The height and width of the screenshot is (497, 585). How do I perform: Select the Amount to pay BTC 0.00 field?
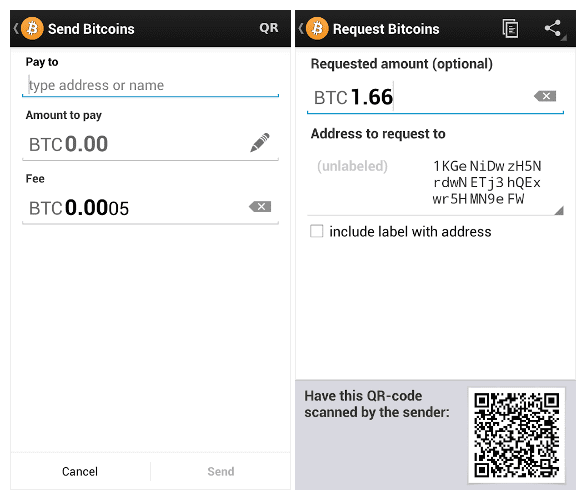click(x=150, y=144)
